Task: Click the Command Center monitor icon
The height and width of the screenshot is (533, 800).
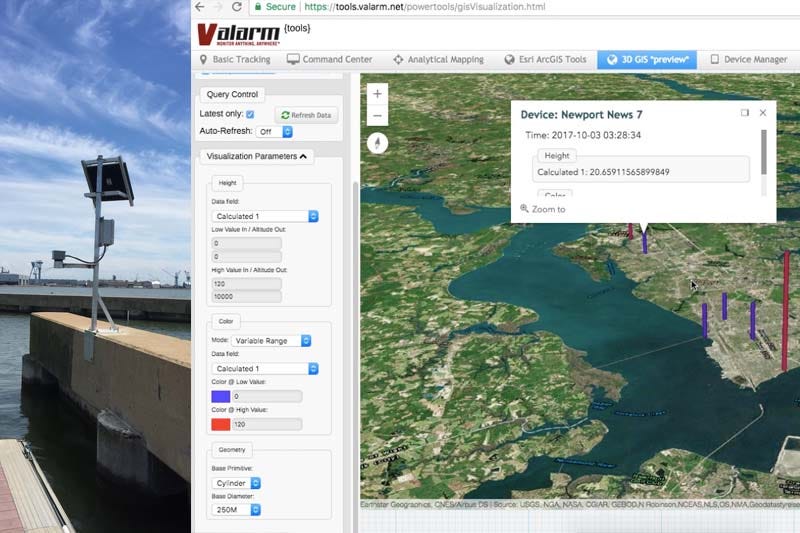Action: [293, 59]
